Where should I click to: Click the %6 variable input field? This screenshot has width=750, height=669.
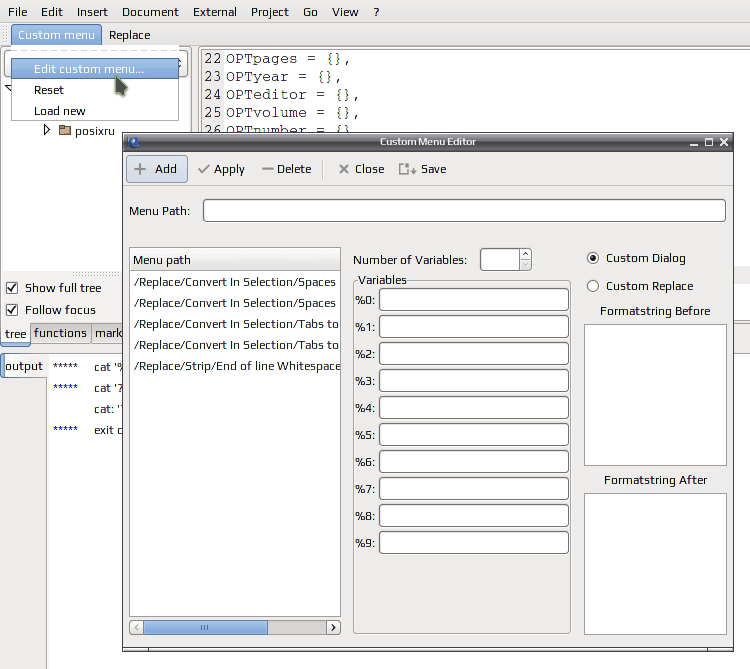[x=474, y=462]
